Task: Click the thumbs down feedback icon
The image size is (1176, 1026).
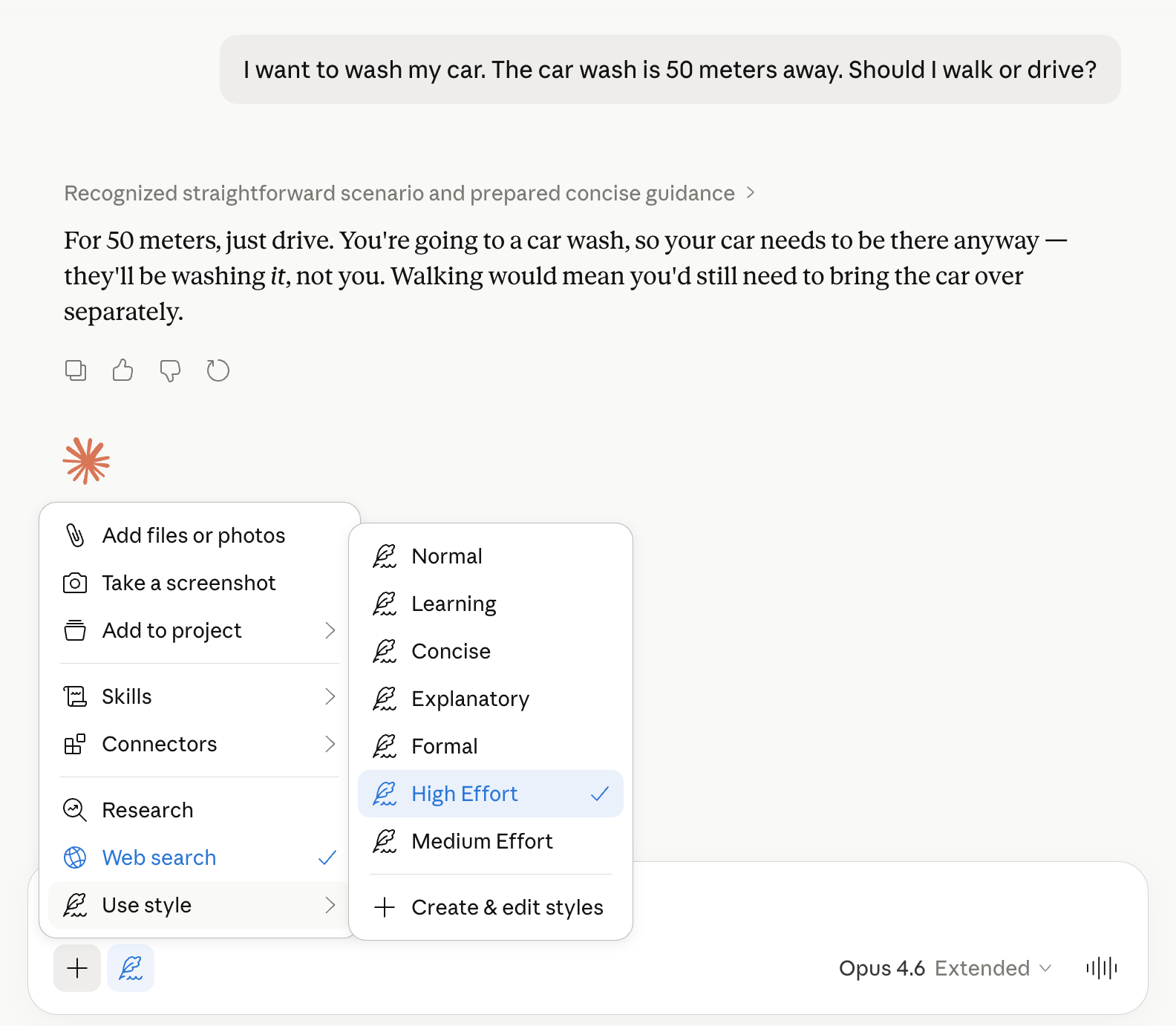Action: click(x=170, y=370)
